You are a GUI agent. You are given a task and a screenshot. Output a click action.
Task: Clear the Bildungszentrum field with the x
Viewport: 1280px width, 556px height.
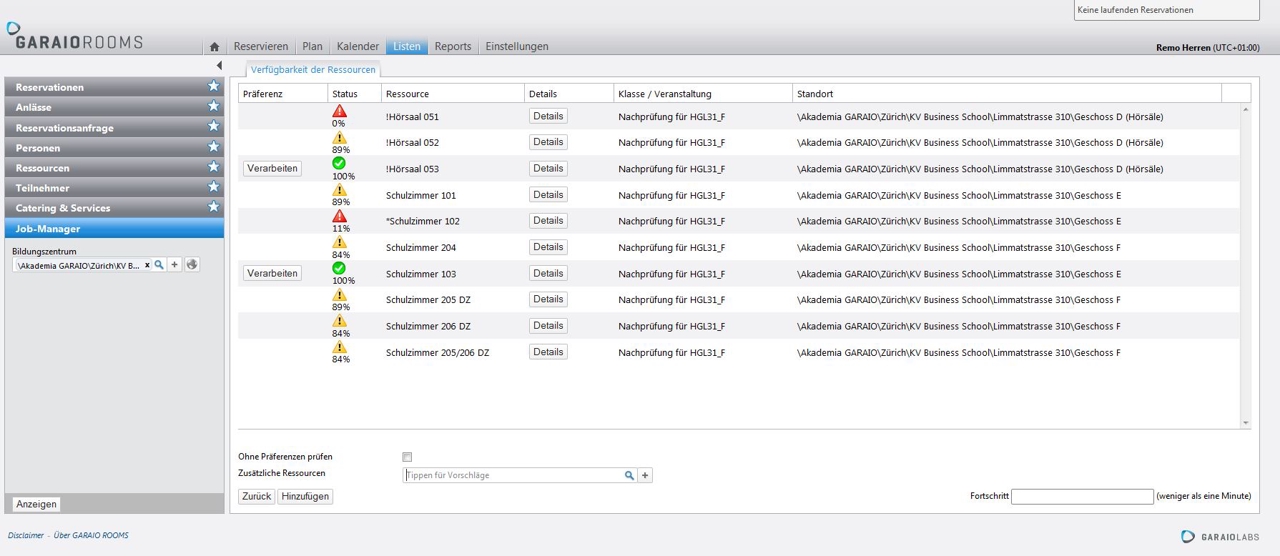point(147,265)
